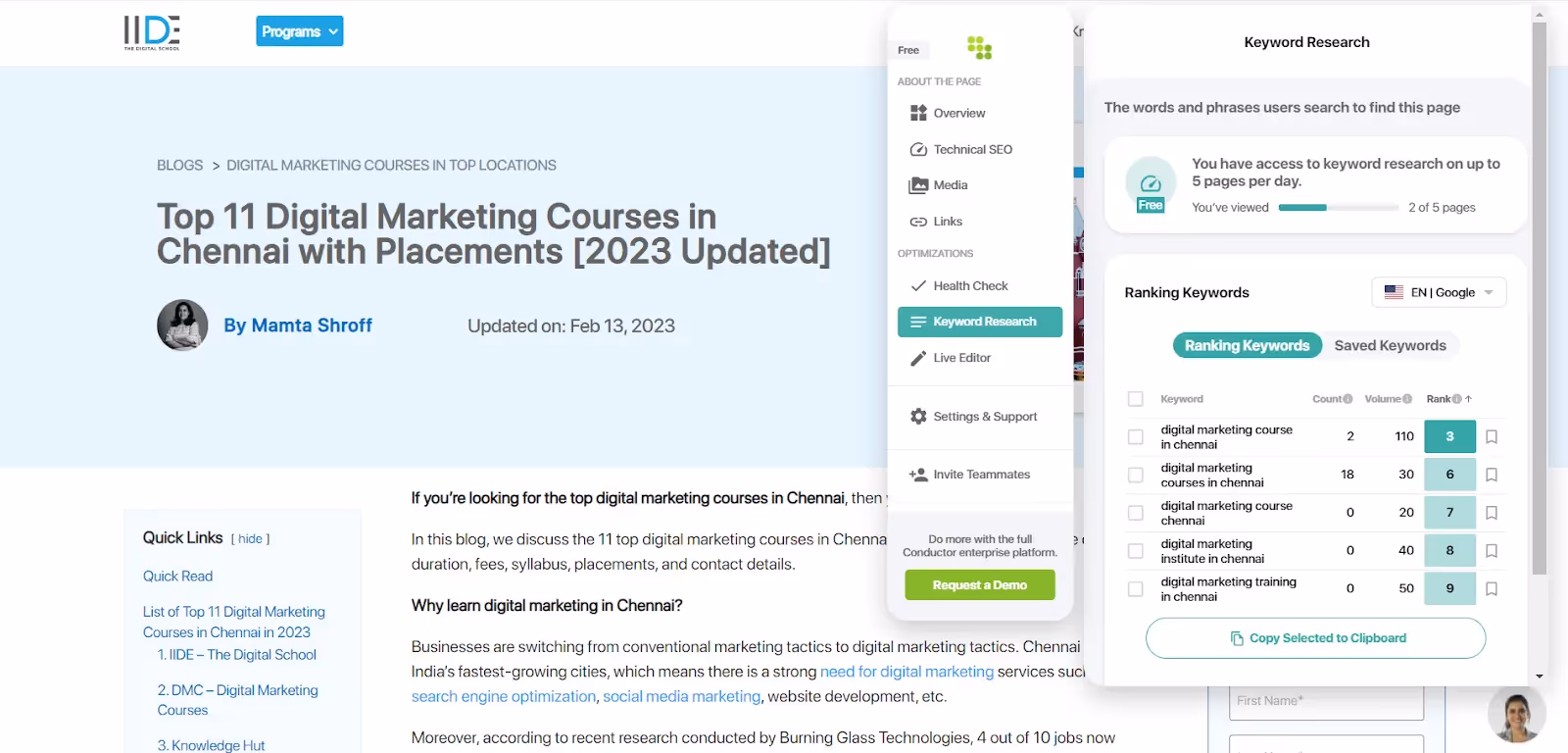Viewport: 1568px width, 753px height.
Task: Open '1. IIDE – The Digital School' link
Action: pos(237,655)
